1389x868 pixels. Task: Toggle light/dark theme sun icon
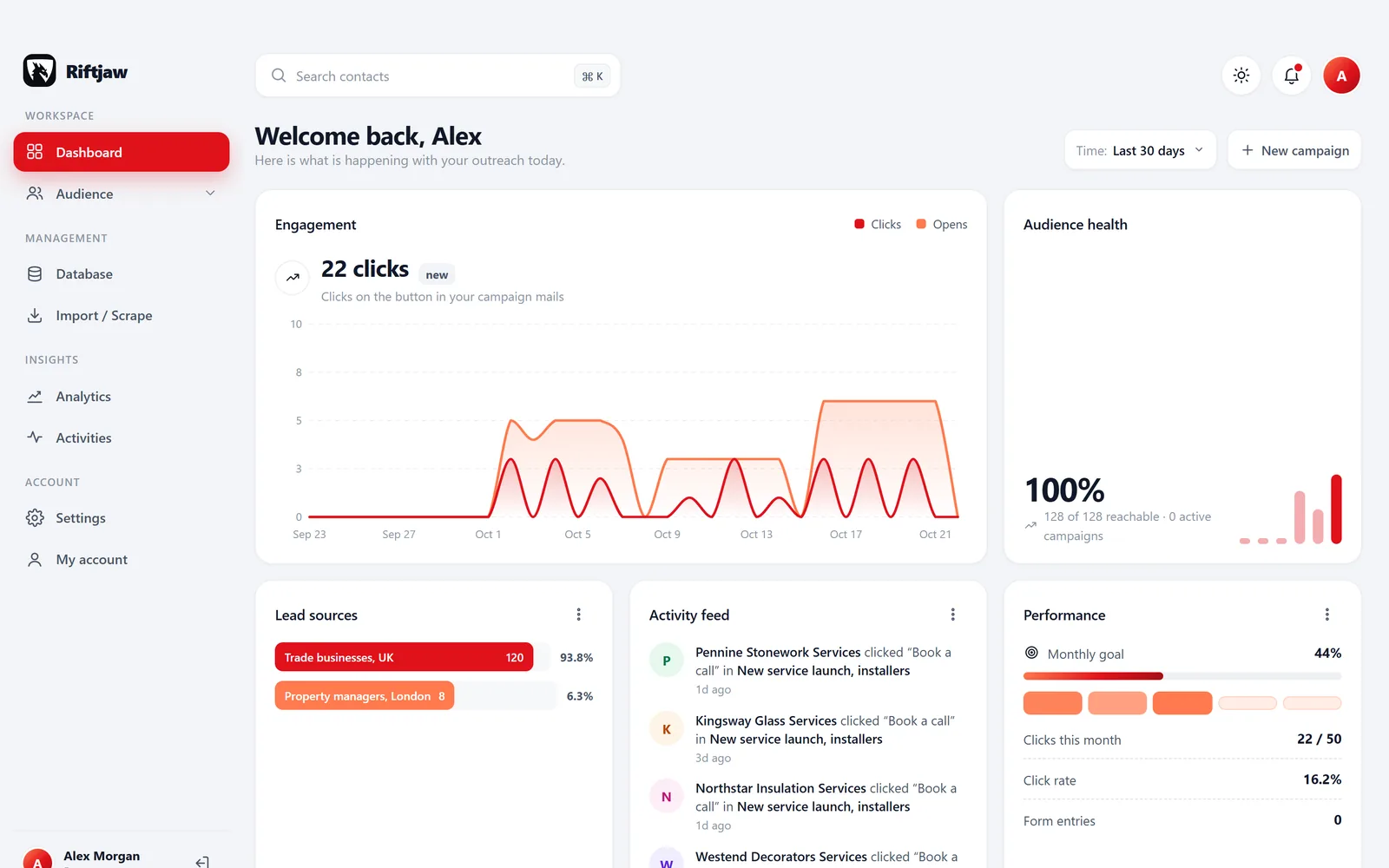[x=1241, y=76]
